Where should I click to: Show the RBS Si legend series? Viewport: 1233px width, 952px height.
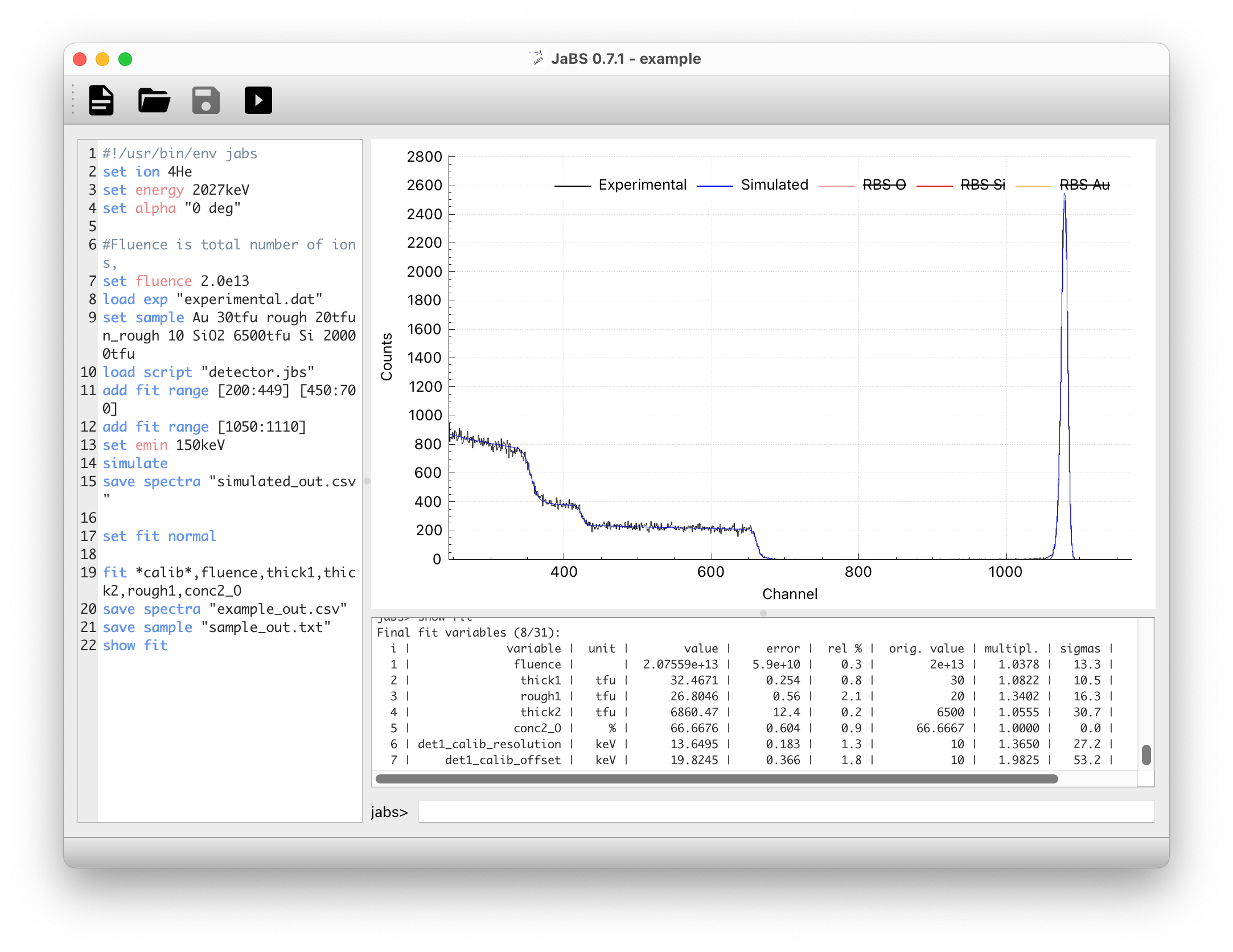click(x=983, y=185)
